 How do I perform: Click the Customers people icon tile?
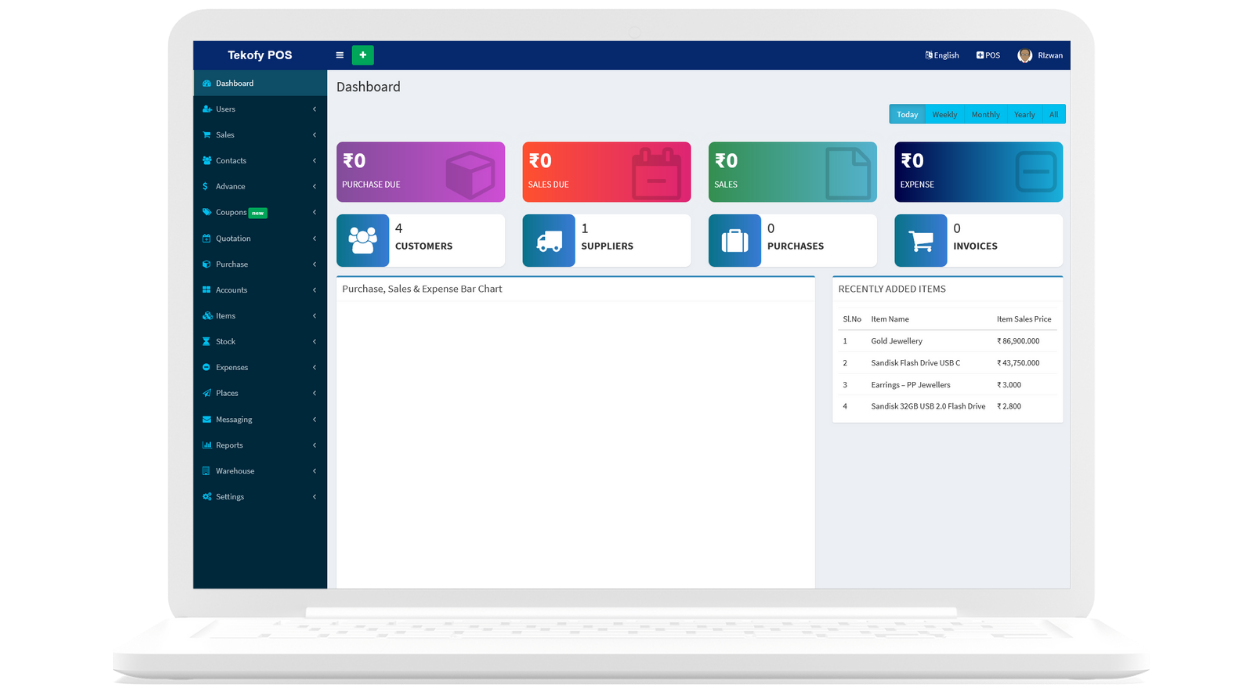click(x=362, y=241)
